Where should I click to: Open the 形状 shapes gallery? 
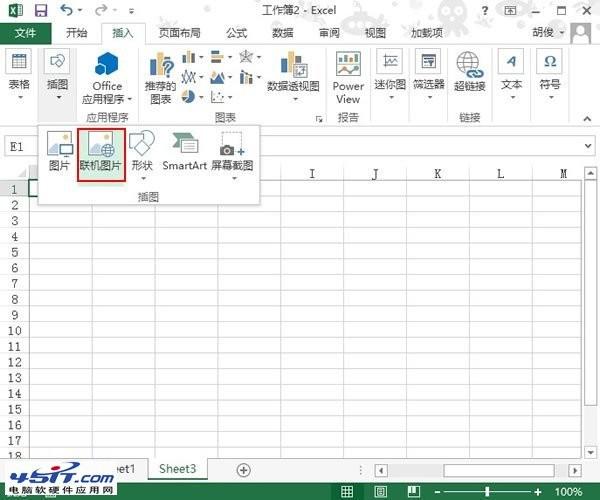(142, 155)
